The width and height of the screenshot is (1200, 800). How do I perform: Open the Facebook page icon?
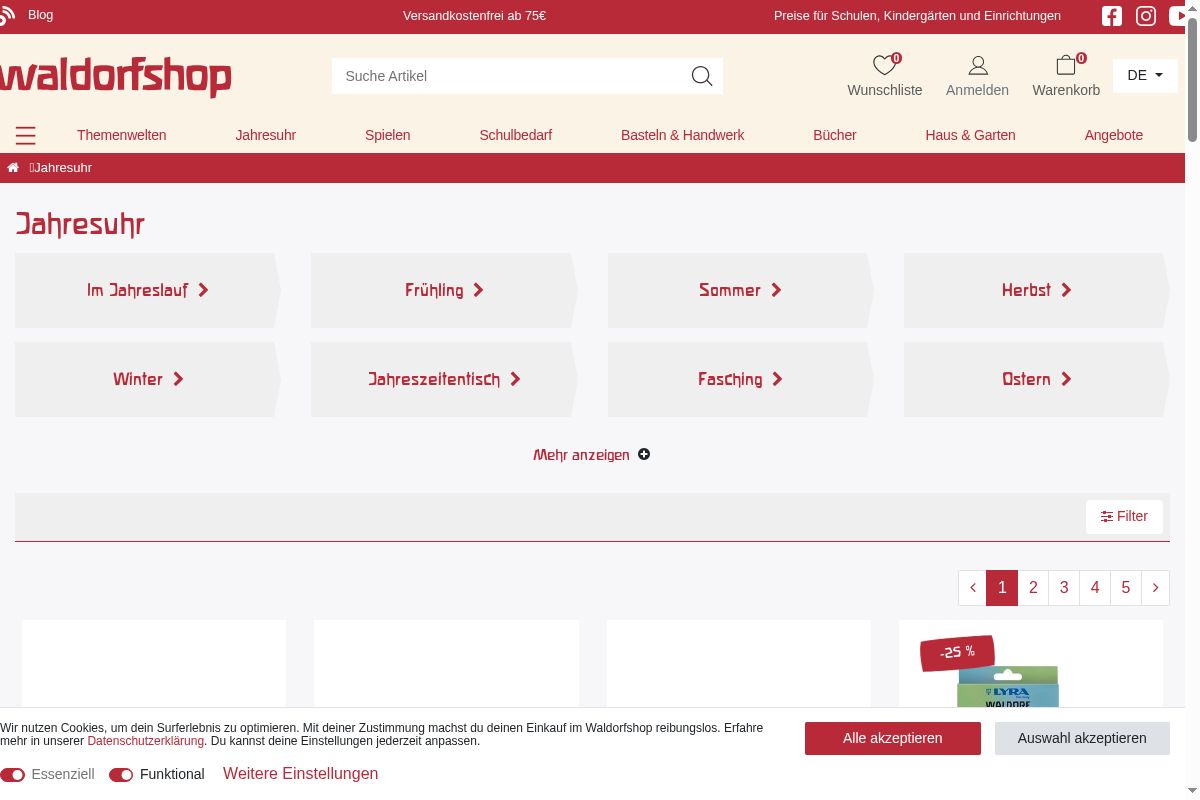point(1112,16)
